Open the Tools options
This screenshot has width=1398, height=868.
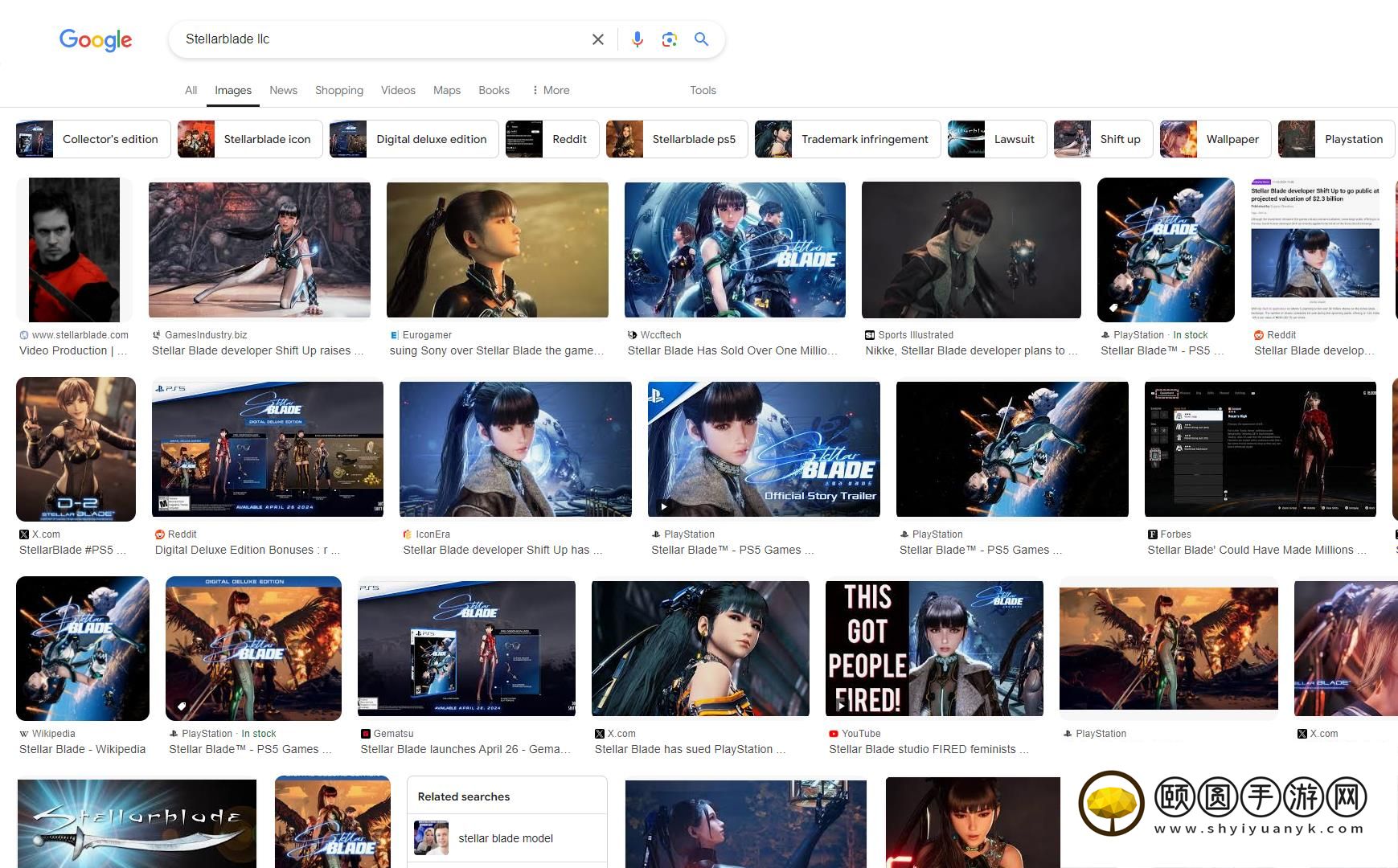coord(703,90)
